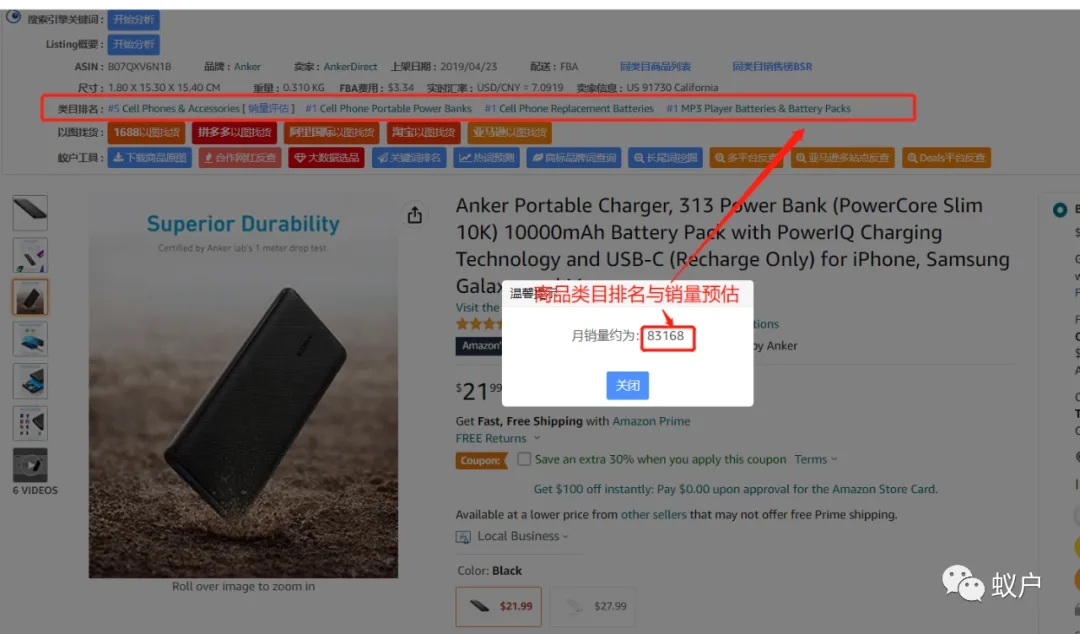Open the 热词预测 chart tool
The image size is (1080, 634).
(x=486, y=158)
